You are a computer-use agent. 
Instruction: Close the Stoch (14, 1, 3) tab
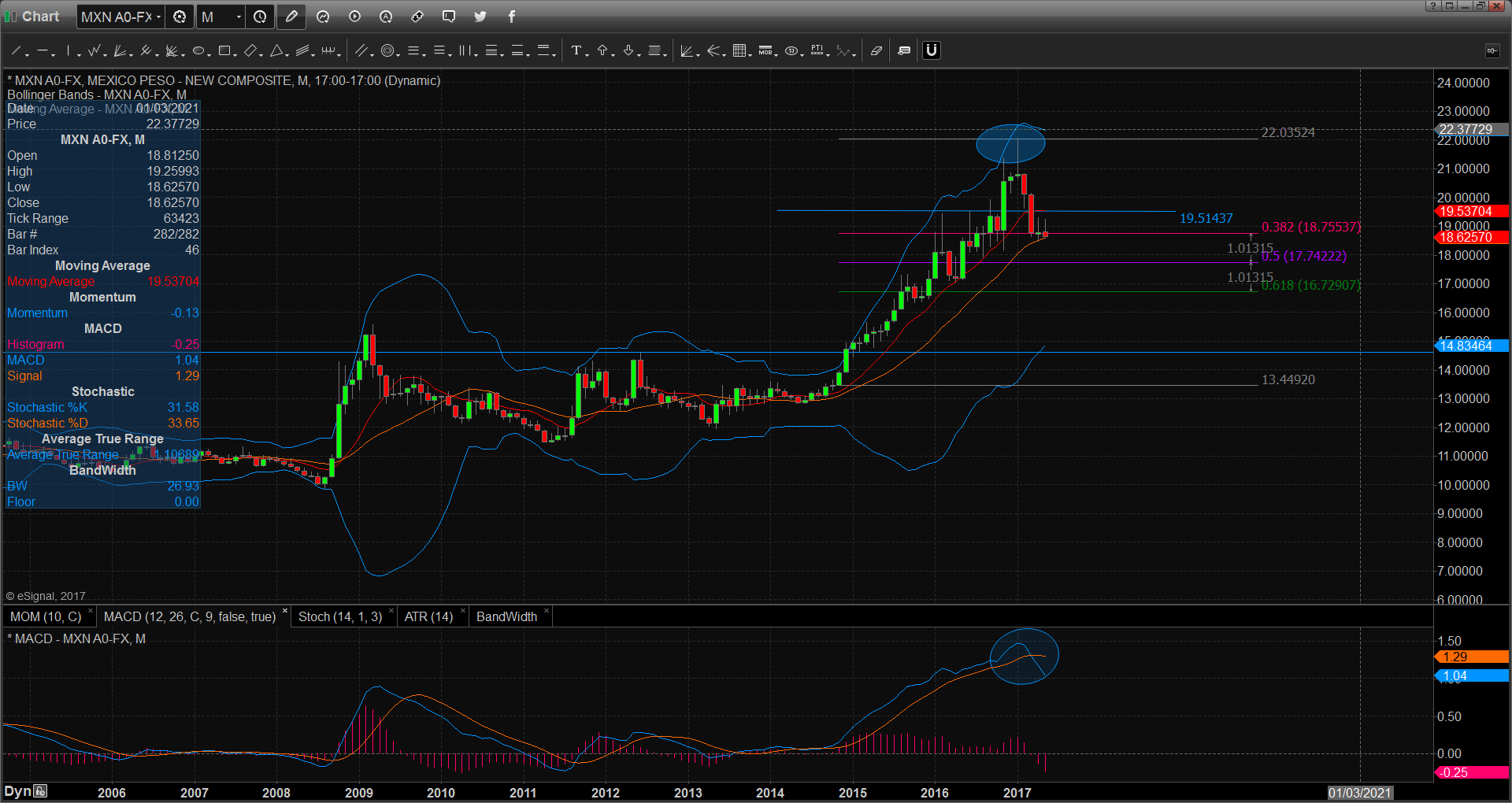tap(391, 611)
